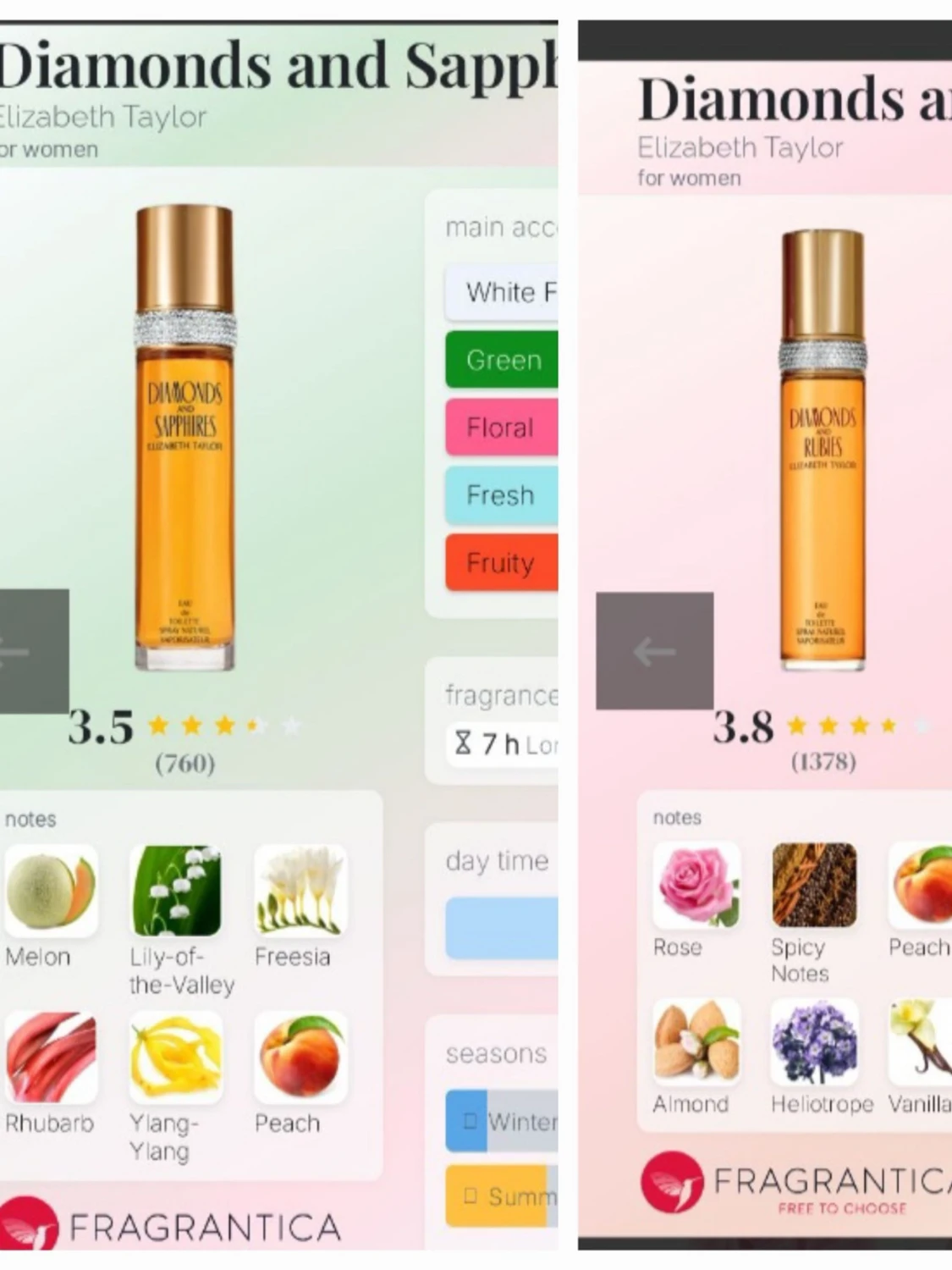This screenshot has width=952, height=1270.
Task: Open the Diamonds and Rubies bottle image
Action: (823, 450)
